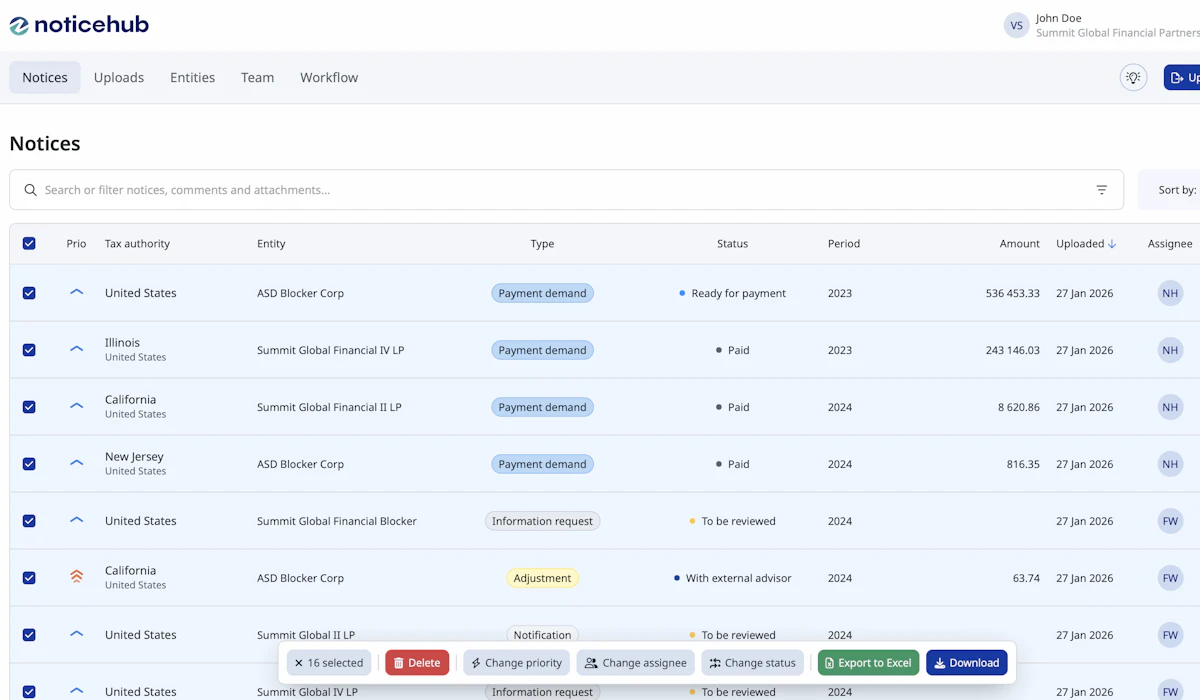Screen dimensions: 1200x700
Task: Click the lightbulb tips icon
Action: point(1133,77)
